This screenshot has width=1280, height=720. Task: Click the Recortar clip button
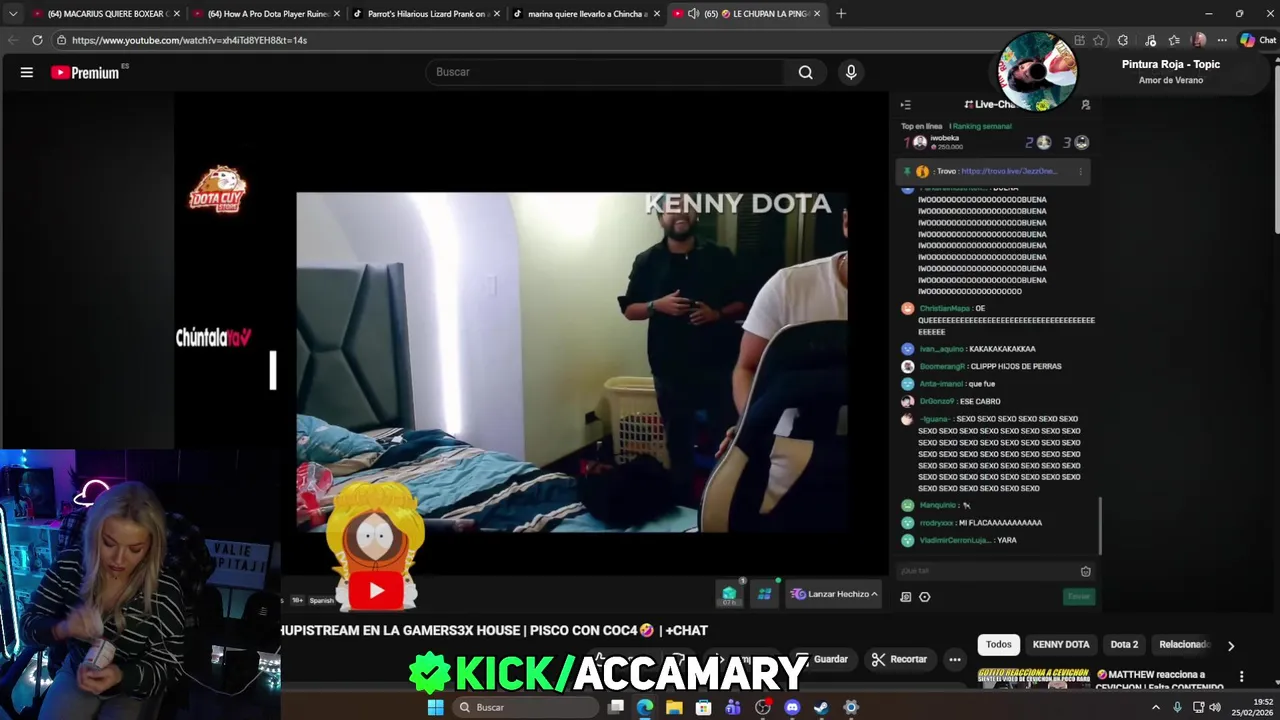(899, 659)
